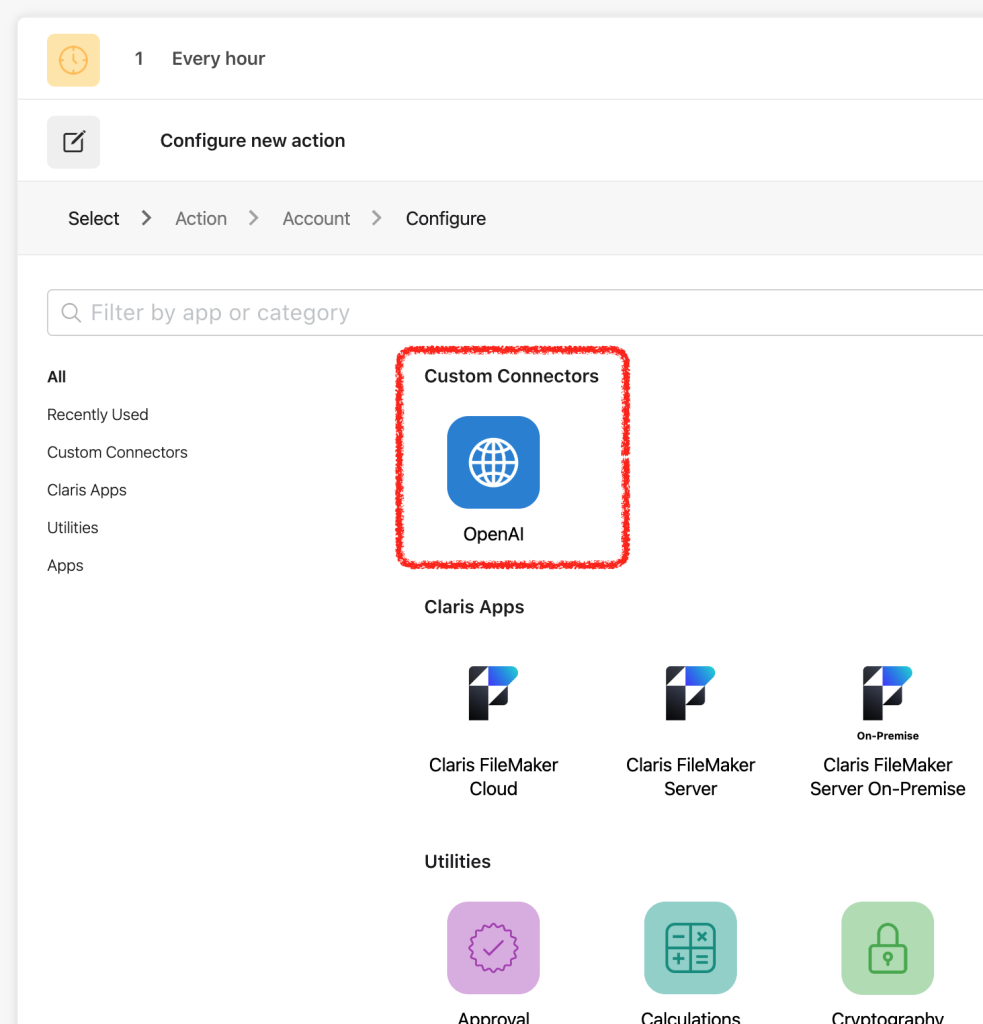Choose Claris Apps in the sidebar list
Viewport: 983px width, 1024px height.
(87, 490)
